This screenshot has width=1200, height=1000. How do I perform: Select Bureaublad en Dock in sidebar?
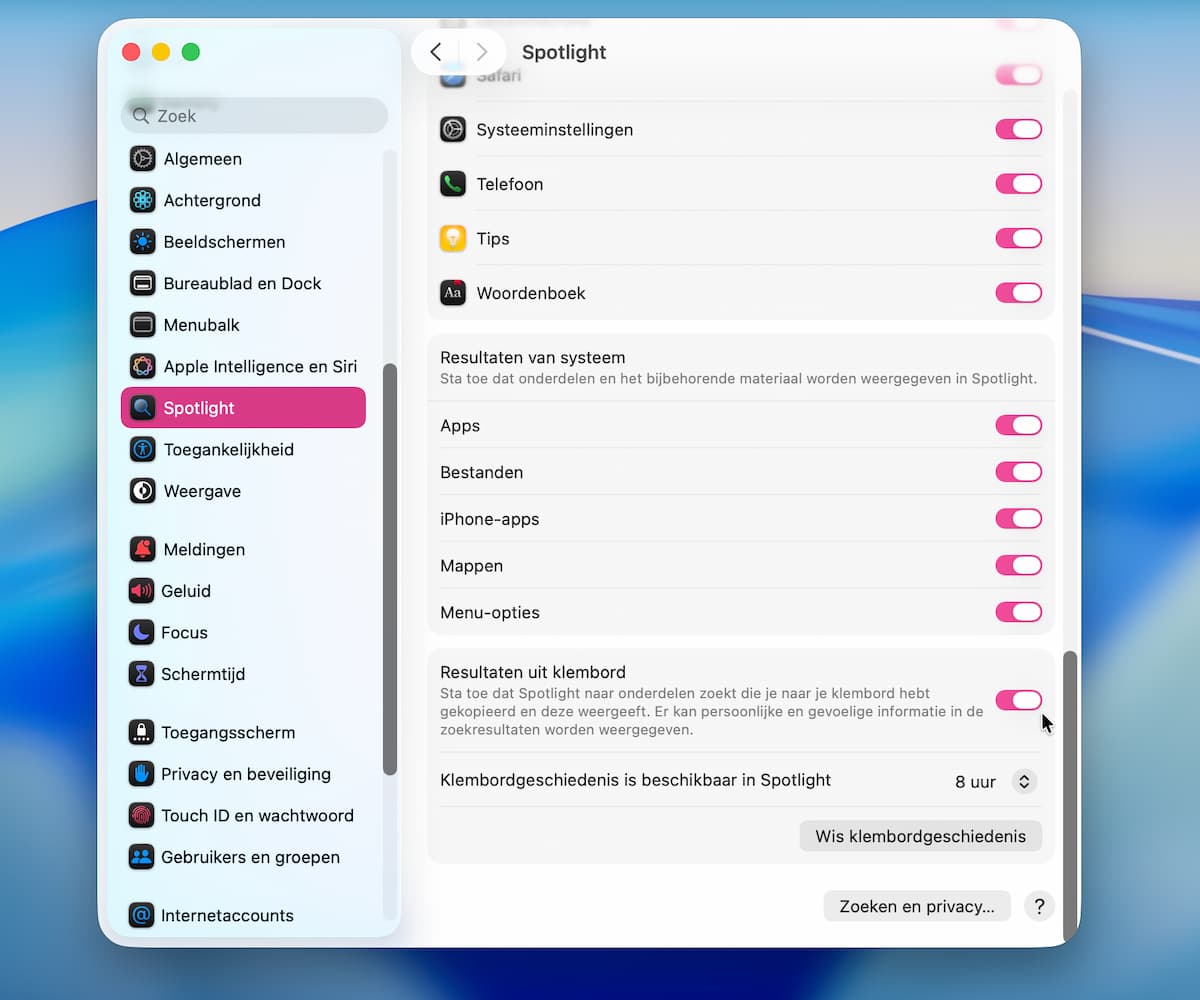click(x=242, y=284)
